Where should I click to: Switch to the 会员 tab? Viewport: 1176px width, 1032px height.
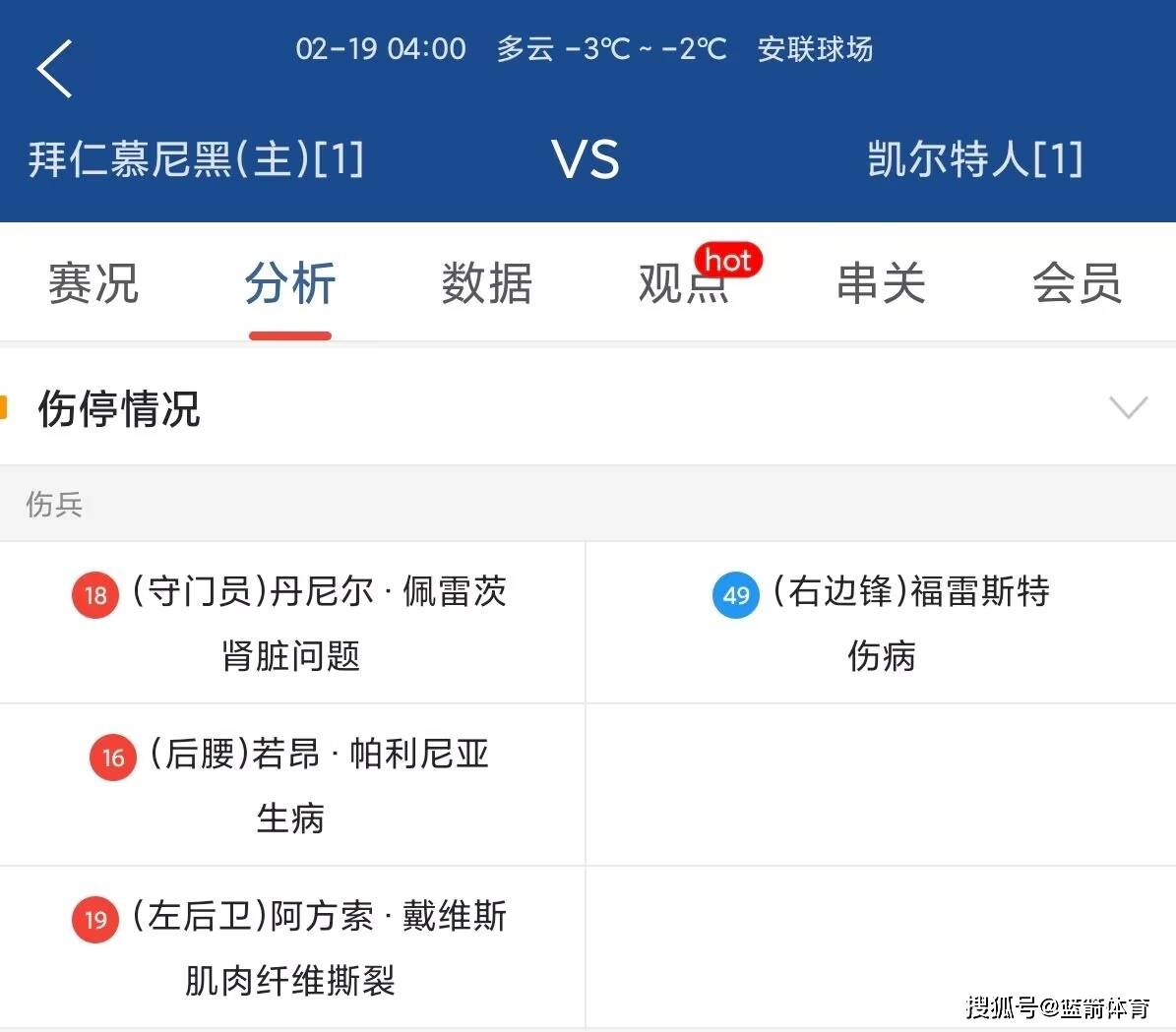pyautogui.click(x=1079, y=283)
